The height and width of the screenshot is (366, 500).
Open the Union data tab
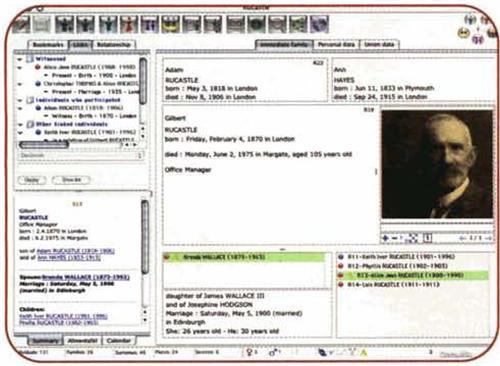point(379,44)
